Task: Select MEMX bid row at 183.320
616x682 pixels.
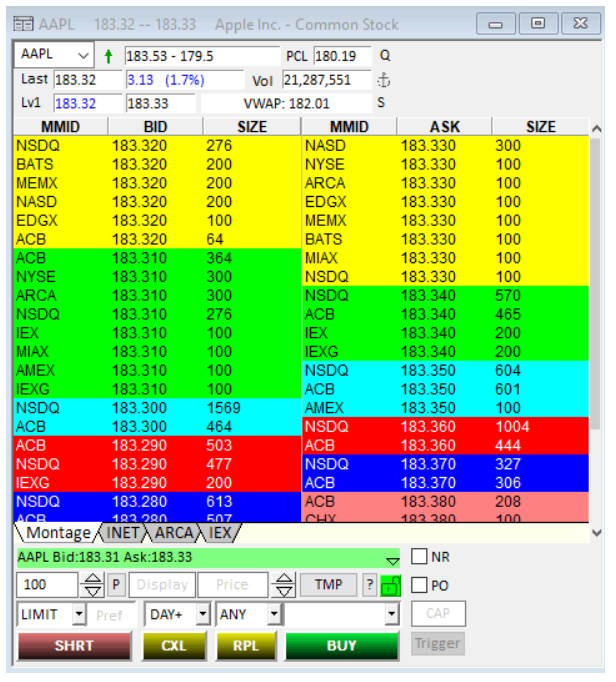Action: click(157, 183)
